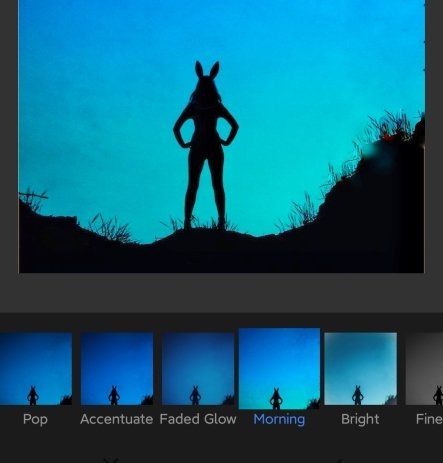Viewport: 443px width, 463px height.
Task: Choose the Bright text label
Action: click(x=360, y=420)
